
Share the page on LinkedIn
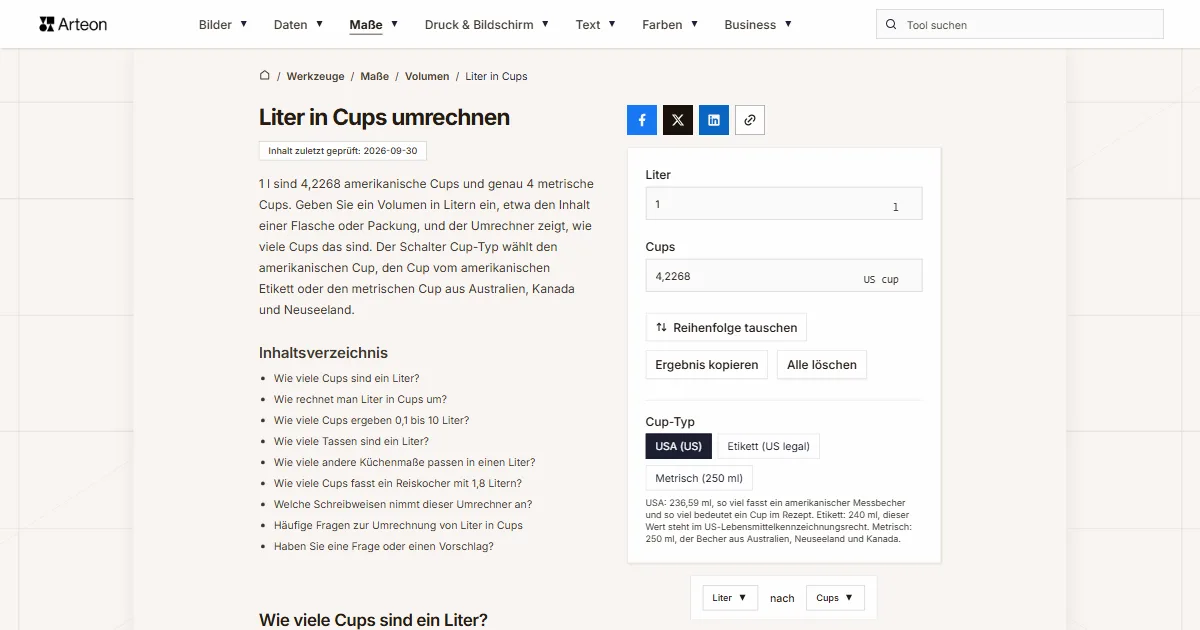coord(714,120)
